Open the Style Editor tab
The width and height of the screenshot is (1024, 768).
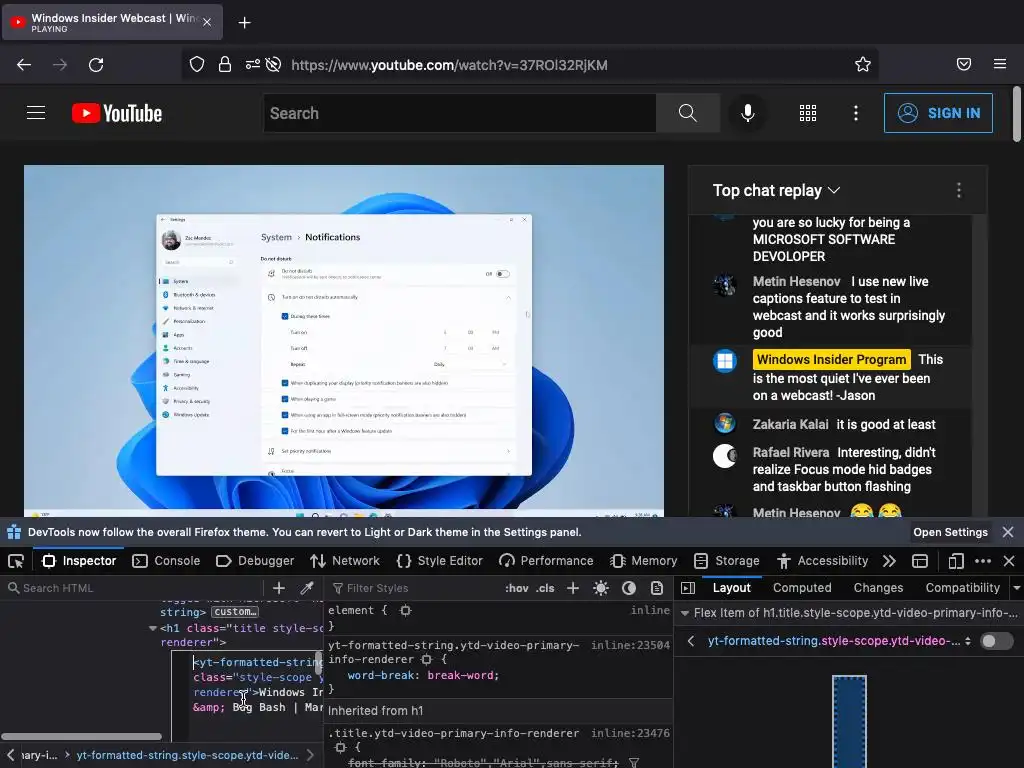pos(440,561)
